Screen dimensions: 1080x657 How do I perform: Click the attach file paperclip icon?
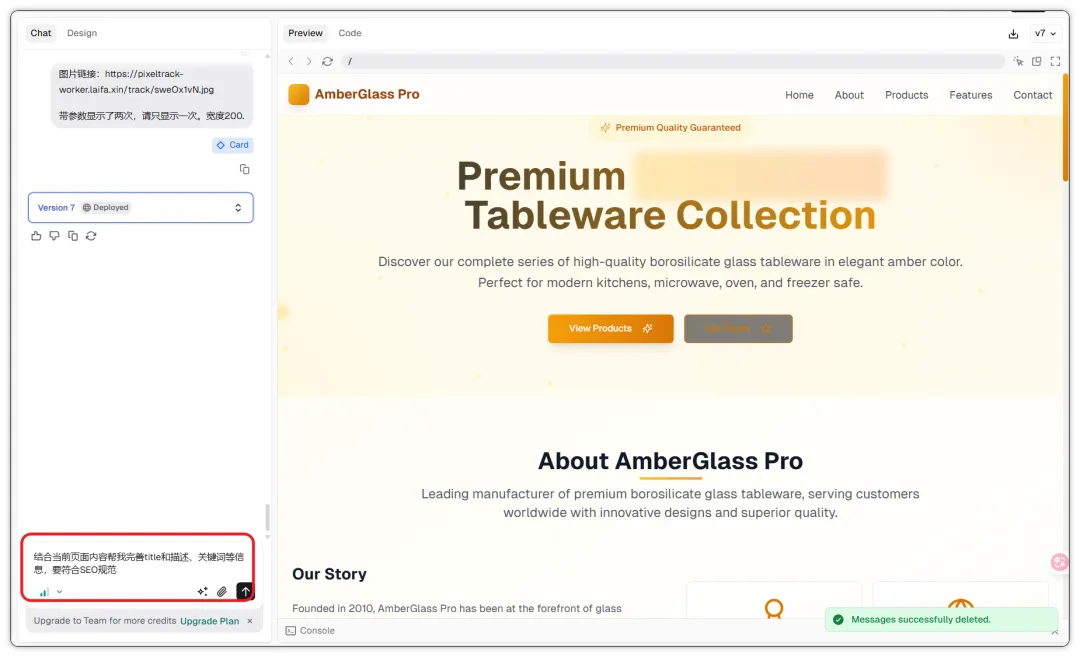(222, 592)
